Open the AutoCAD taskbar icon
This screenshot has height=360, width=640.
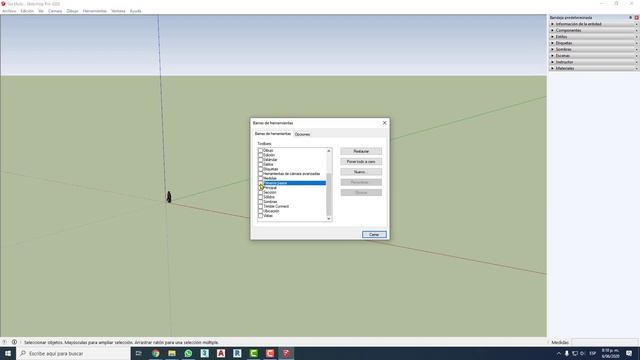pyautogui.click(x=221, y=353)
